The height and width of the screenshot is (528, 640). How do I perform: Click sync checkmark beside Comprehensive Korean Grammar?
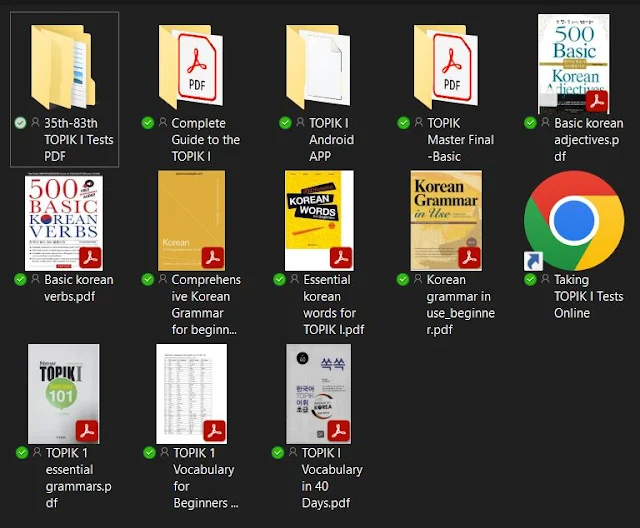(x=147, y=280)
